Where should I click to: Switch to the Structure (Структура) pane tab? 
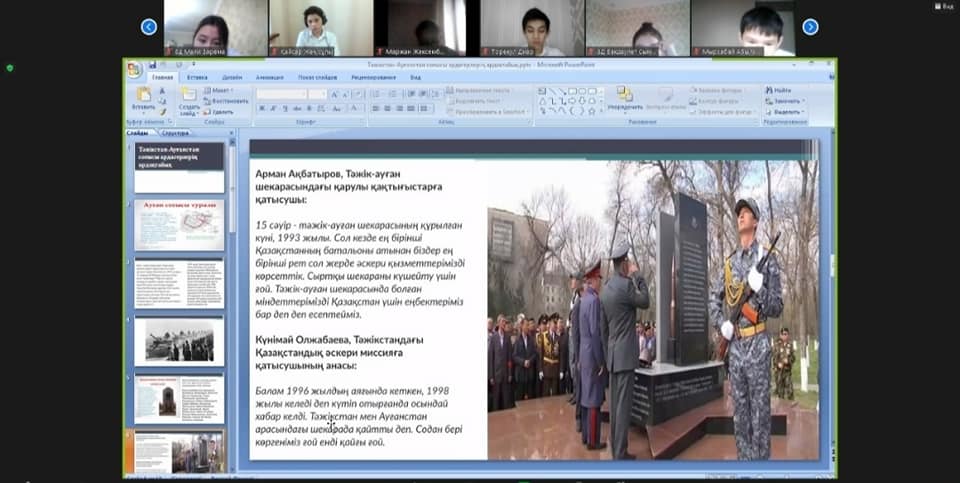[x=176, y=132]
